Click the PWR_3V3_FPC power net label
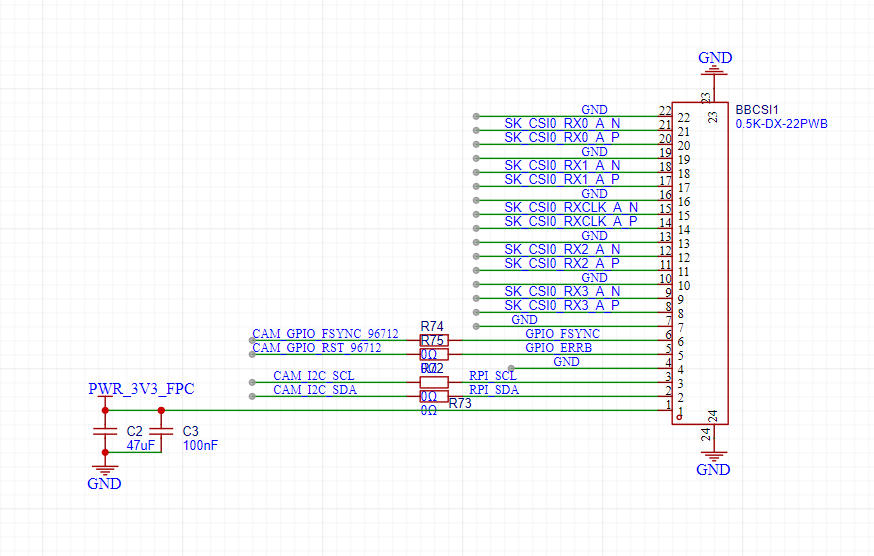Viewport: 874px width, 556px height. coord(141,389)
